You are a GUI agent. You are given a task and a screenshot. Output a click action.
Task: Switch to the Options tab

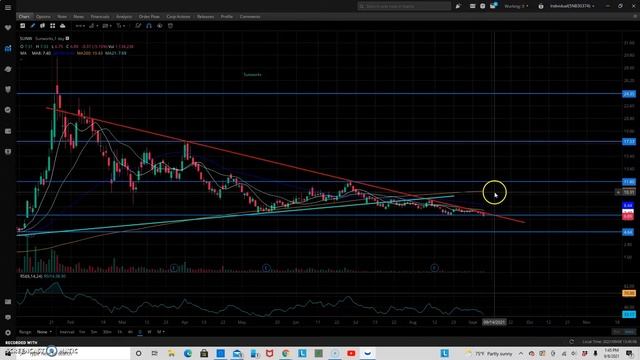pyautogui.click(x=43, y=17)
